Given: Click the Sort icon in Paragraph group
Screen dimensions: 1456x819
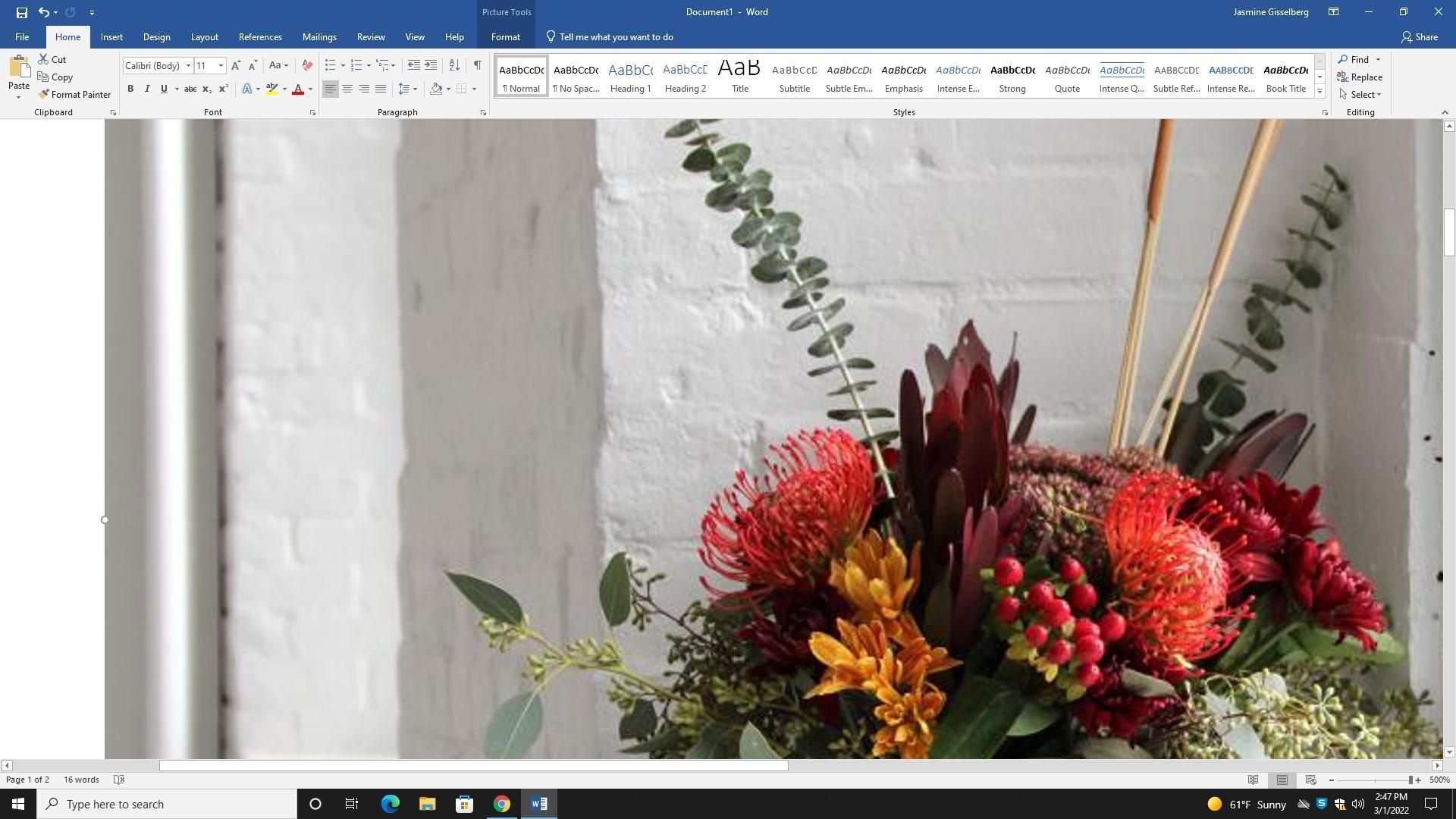Looking at the screenshot, I should click(x=454, y=65).
